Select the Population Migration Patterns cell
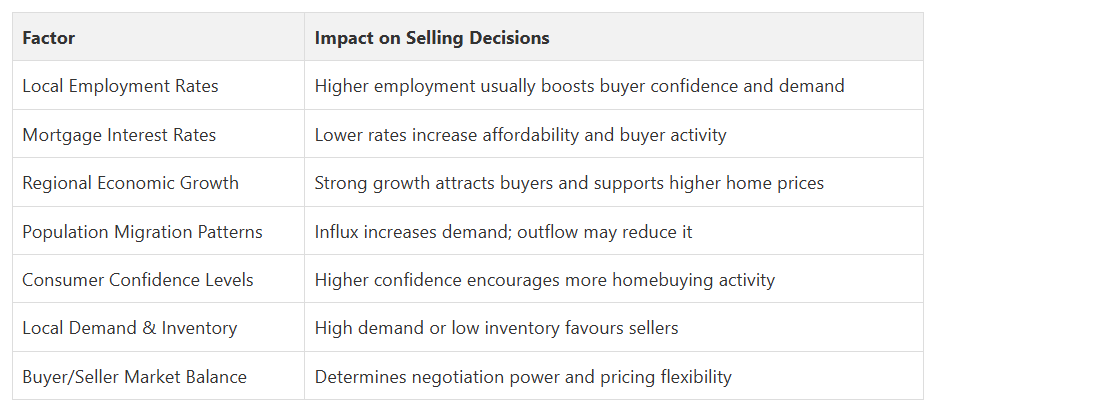This screenshot has width=1093, height=409. coord(158,231)
